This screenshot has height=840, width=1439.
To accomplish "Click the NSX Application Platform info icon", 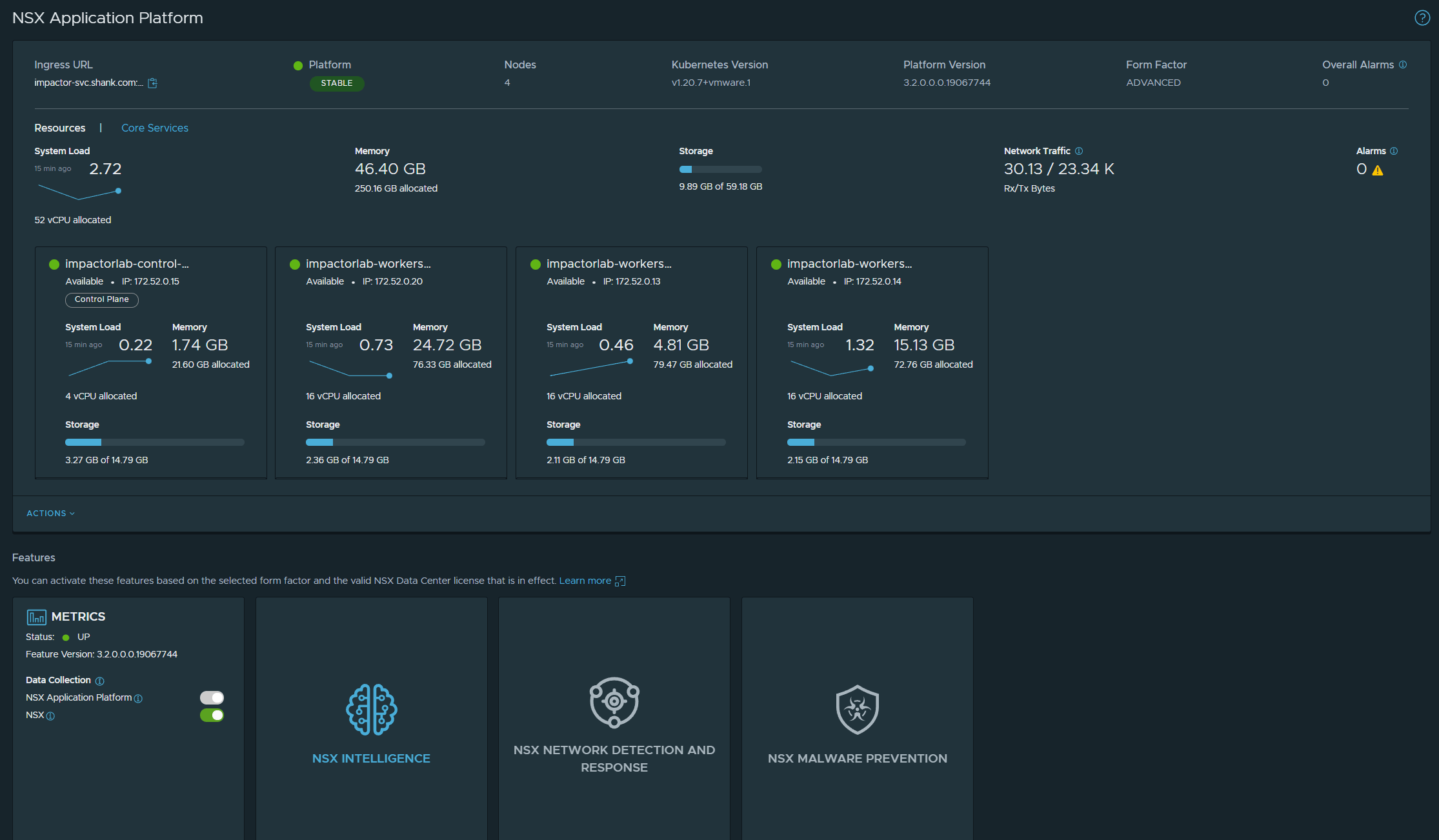I will [138, 698].
